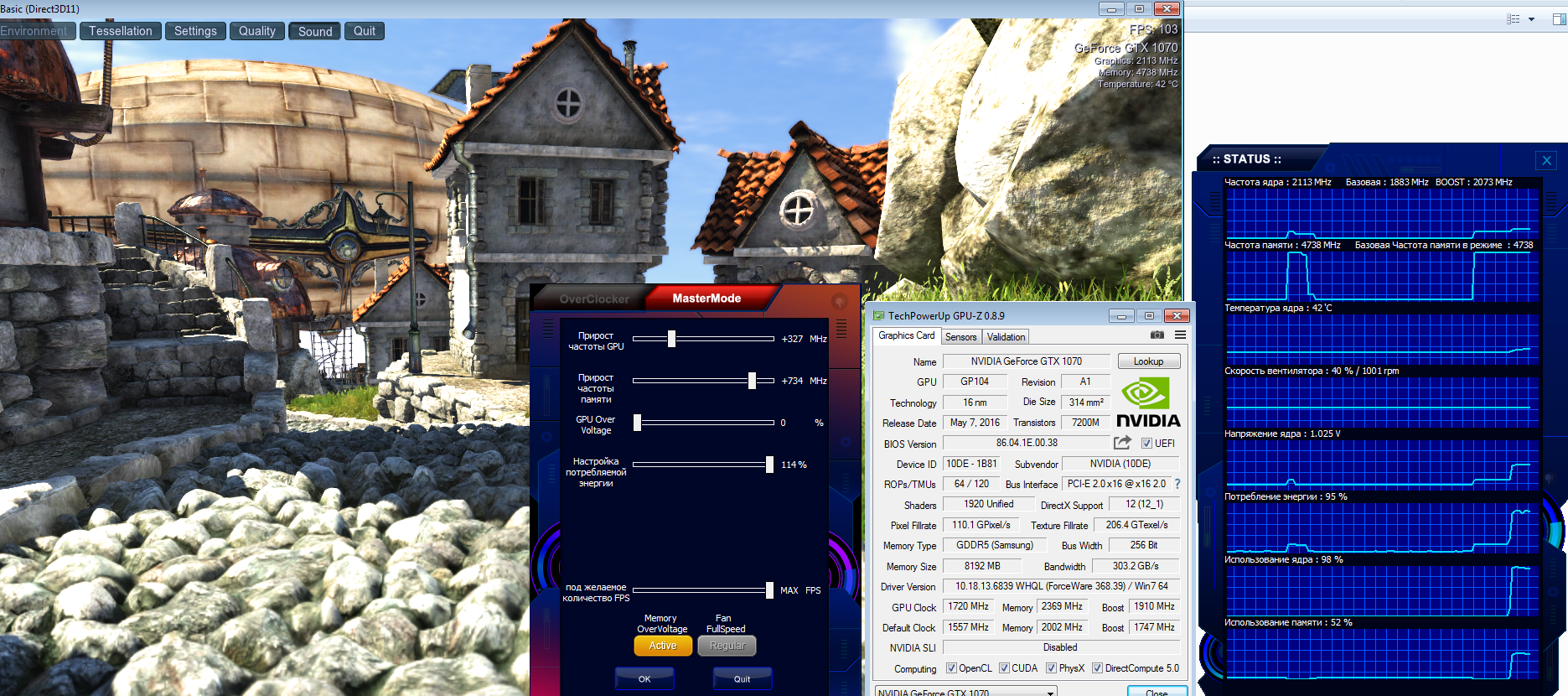Click the Release Date field "May 7, 2016"

point(975,423)
